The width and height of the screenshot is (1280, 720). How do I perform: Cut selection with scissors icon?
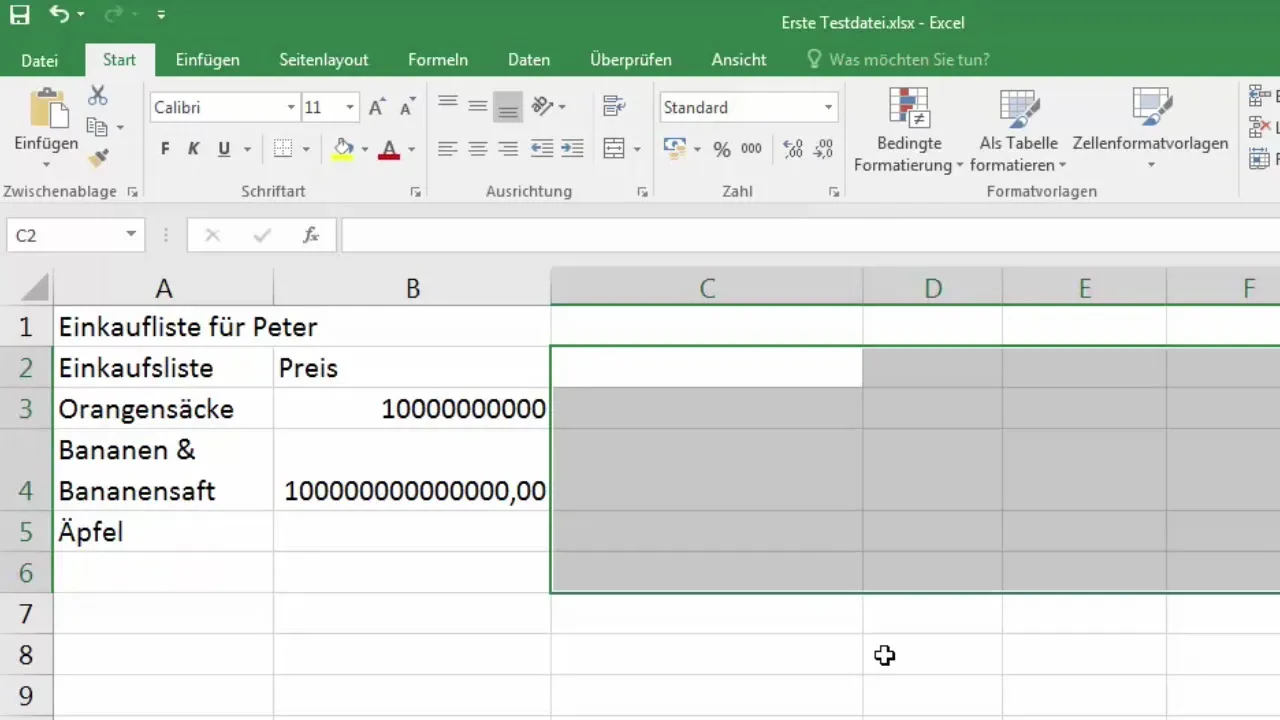point(97,96)
